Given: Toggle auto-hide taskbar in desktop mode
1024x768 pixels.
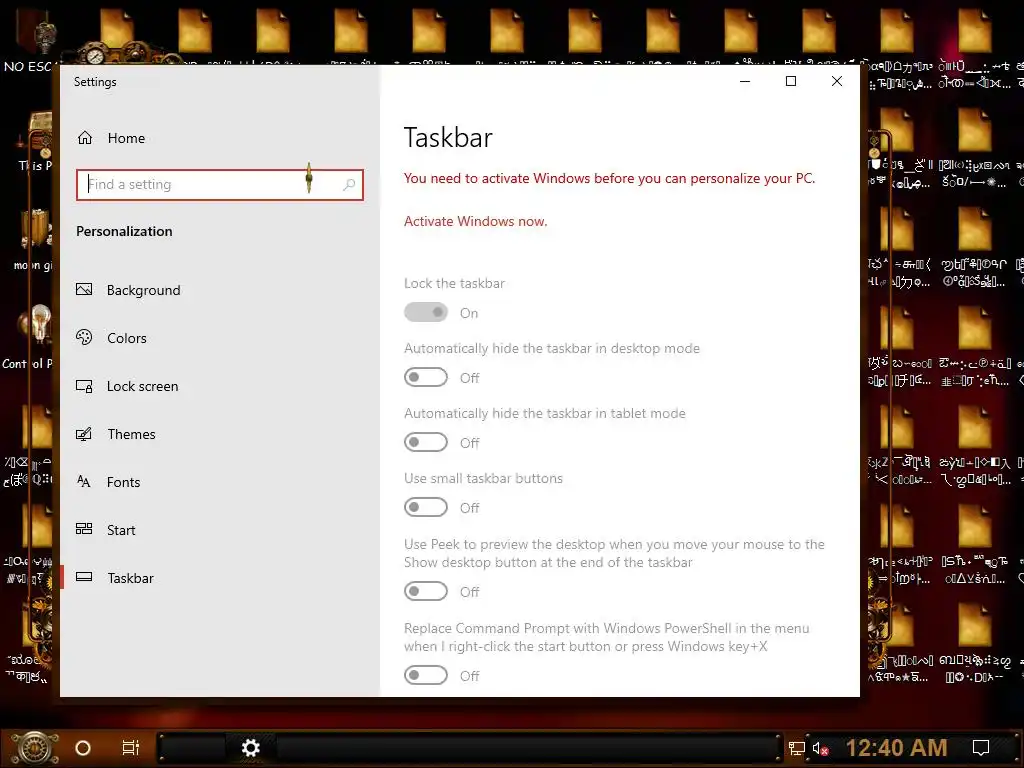Looking at the screenshot, I should [x=426, y=377].
